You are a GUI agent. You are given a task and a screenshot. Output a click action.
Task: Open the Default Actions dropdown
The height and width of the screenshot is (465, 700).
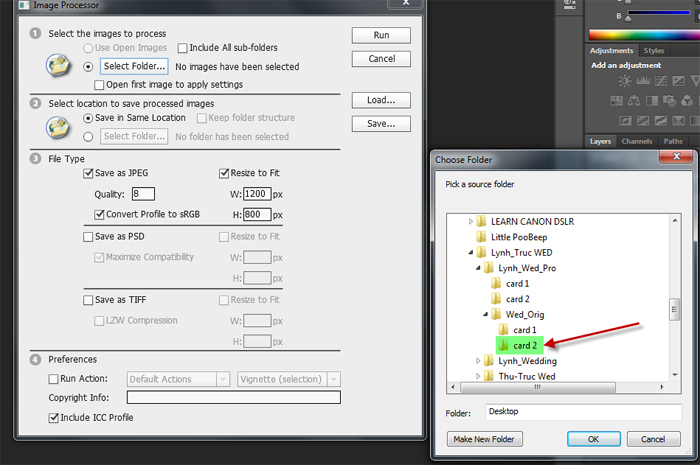point(223,379)
